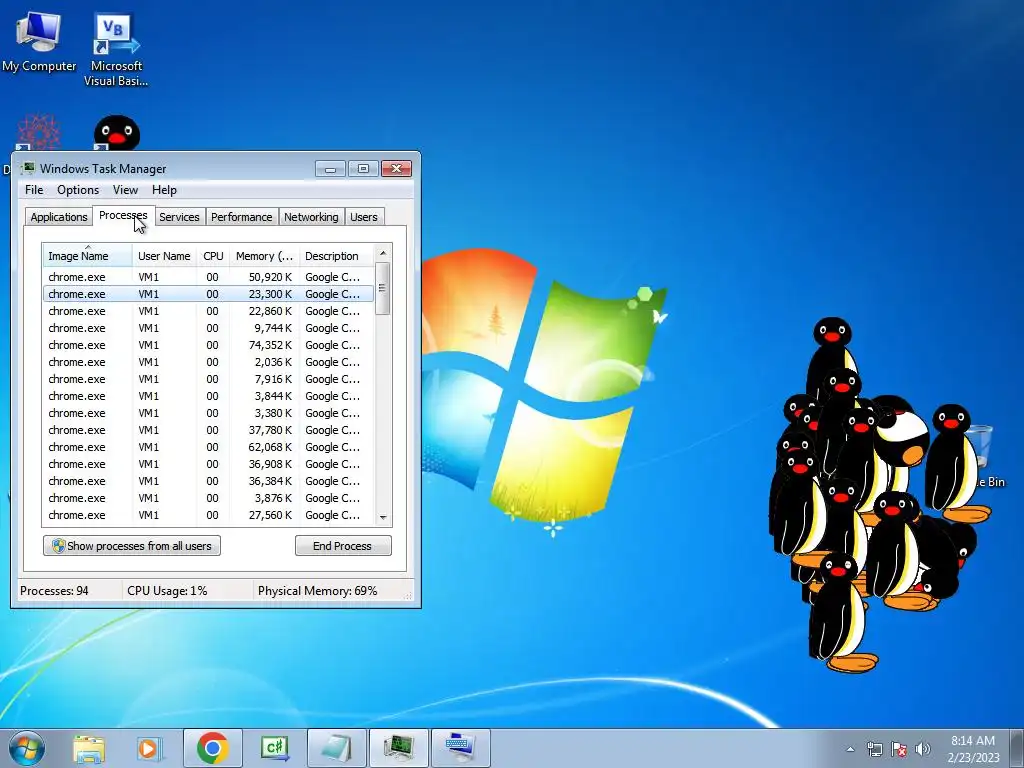This screenshot has width=1024, height=768.
Task: Select chrome.exe row with 3,876 K
Action: [x=209, y=498]
